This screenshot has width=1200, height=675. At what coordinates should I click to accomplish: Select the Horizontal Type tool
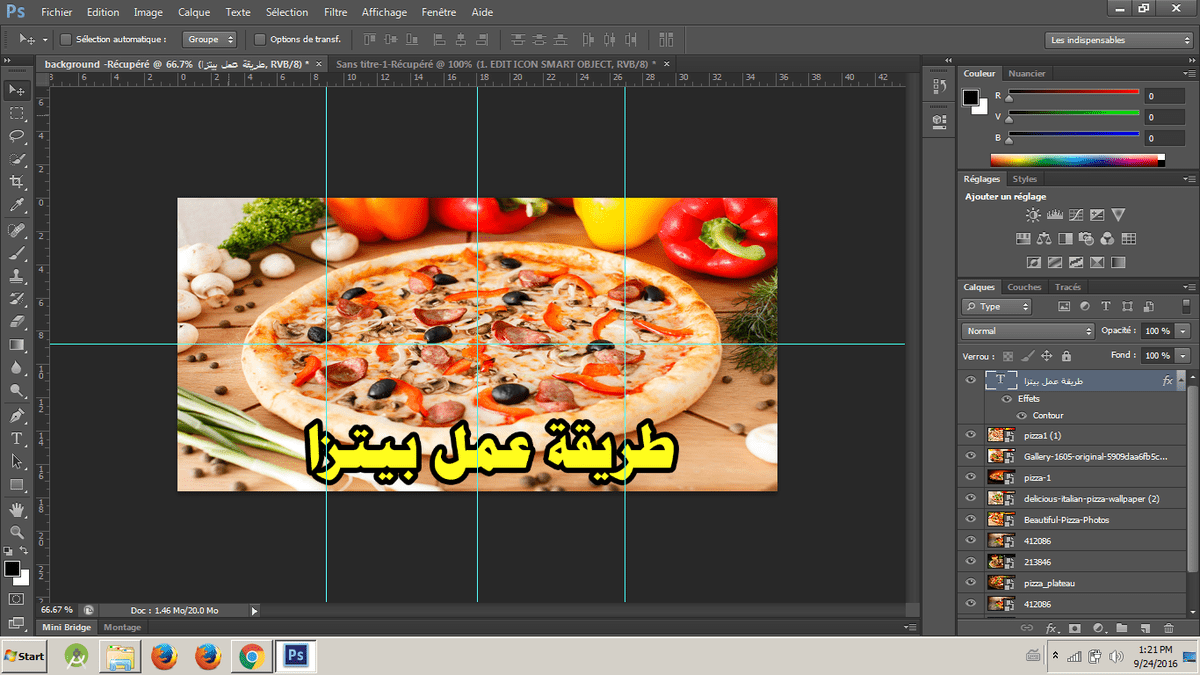[17, 439]
